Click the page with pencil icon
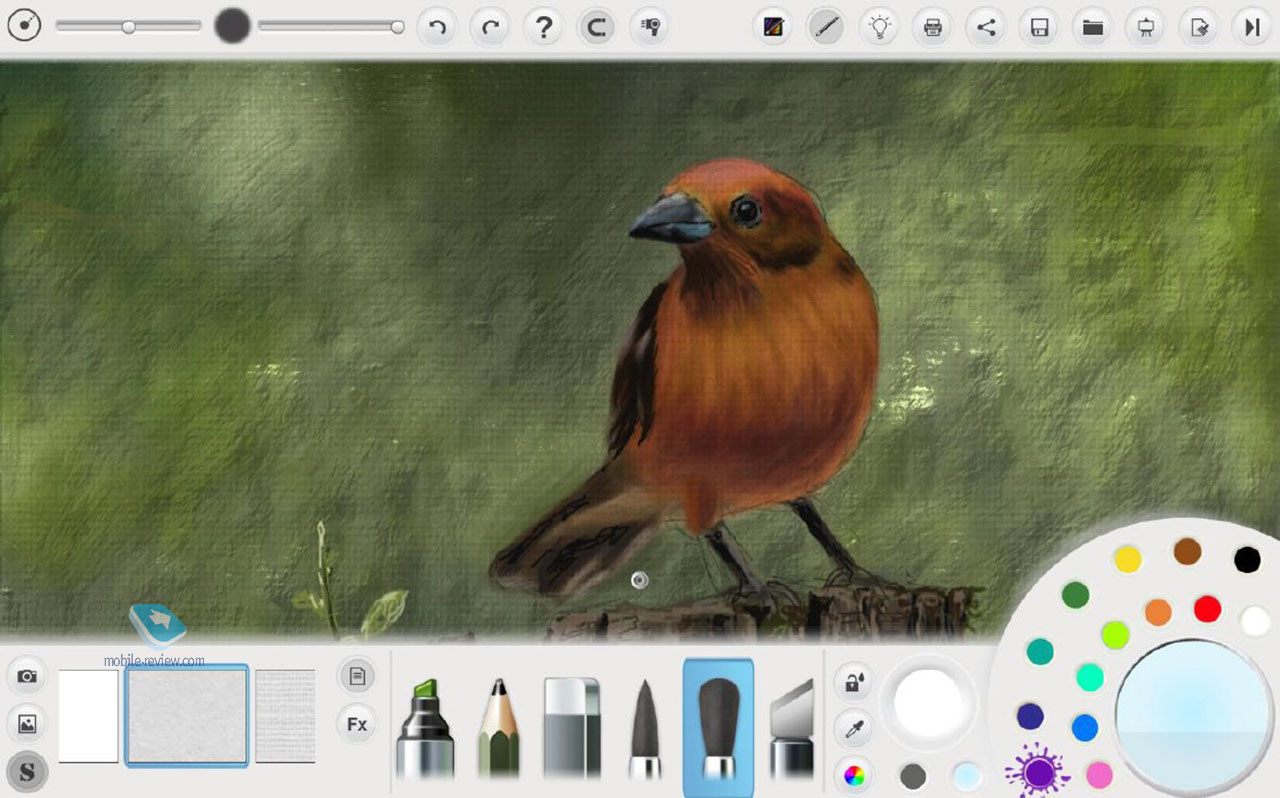The height and width of the screenshot is (798, 1280). click(x=1199, y=27)
